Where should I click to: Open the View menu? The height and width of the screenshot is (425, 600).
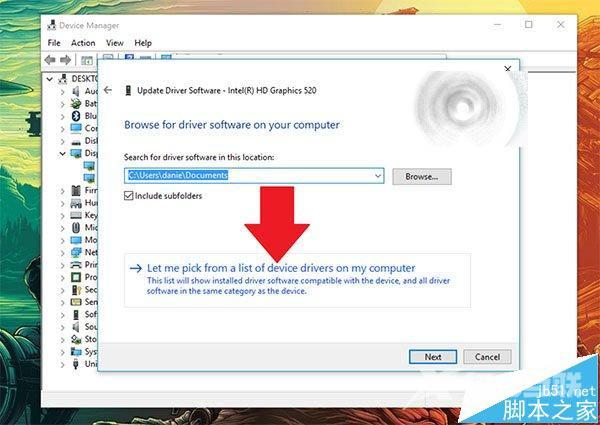pos(114,43)
